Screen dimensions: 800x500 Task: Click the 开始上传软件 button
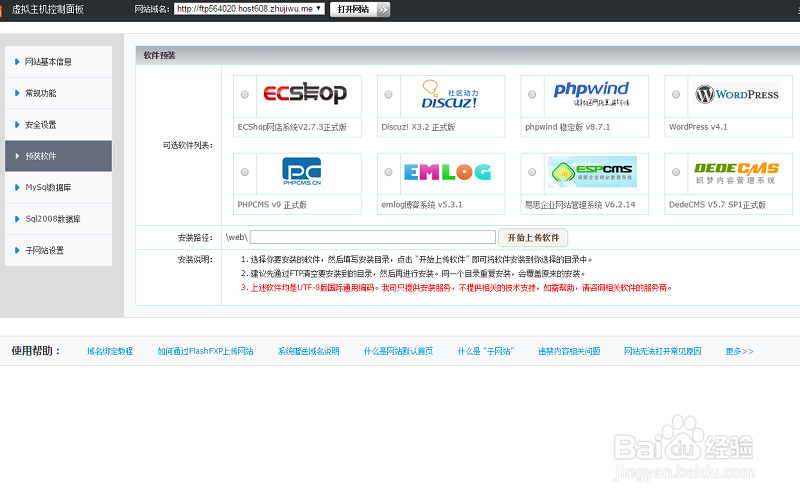coord(533,237)
